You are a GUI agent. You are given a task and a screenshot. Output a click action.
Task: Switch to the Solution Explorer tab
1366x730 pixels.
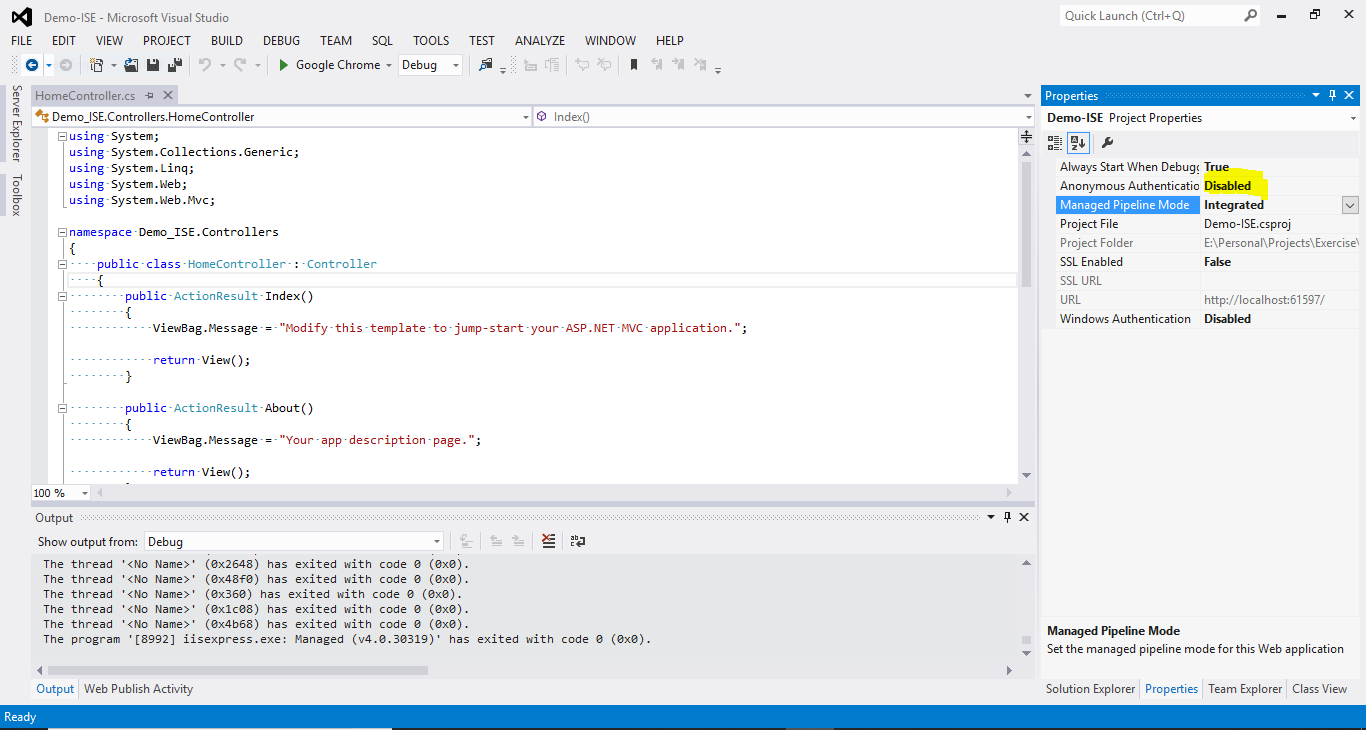1090,689
